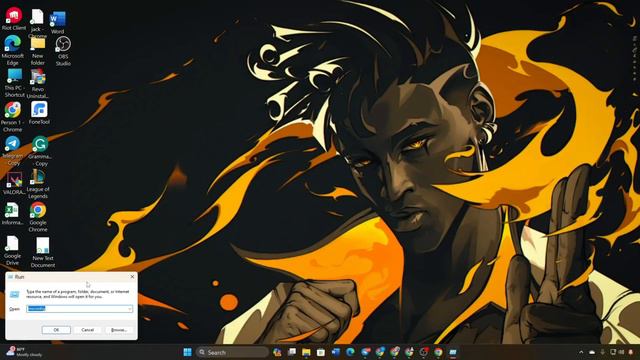Open the This PC - Shortcut icon
Screen dimensions: 640x360
(14, 83)
